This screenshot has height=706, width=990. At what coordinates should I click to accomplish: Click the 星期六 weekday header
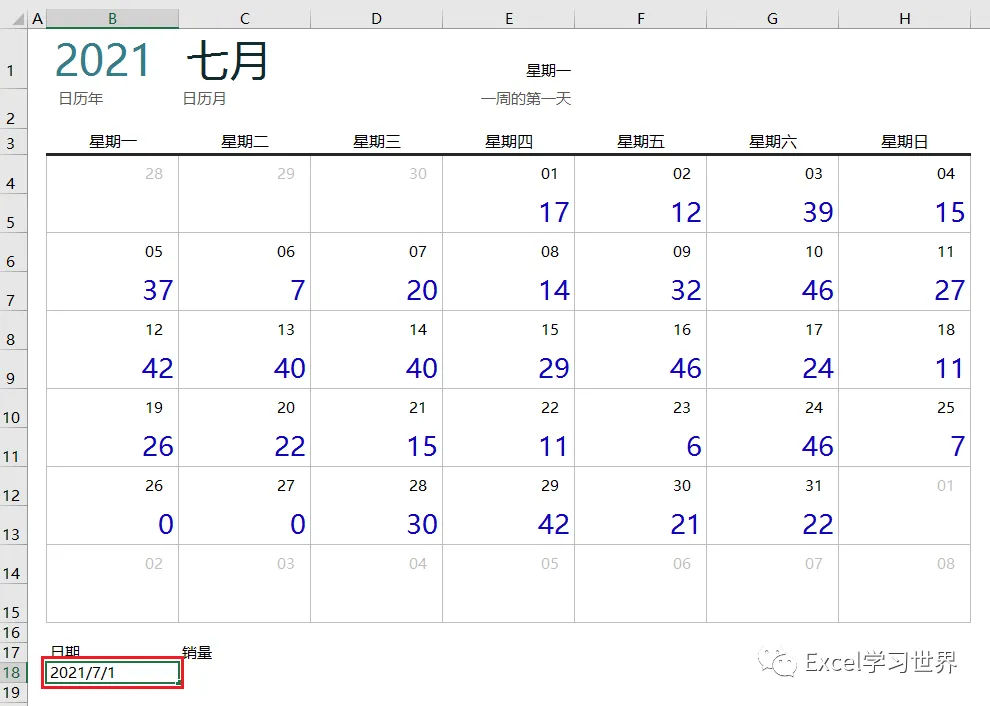tap(773, 141)
